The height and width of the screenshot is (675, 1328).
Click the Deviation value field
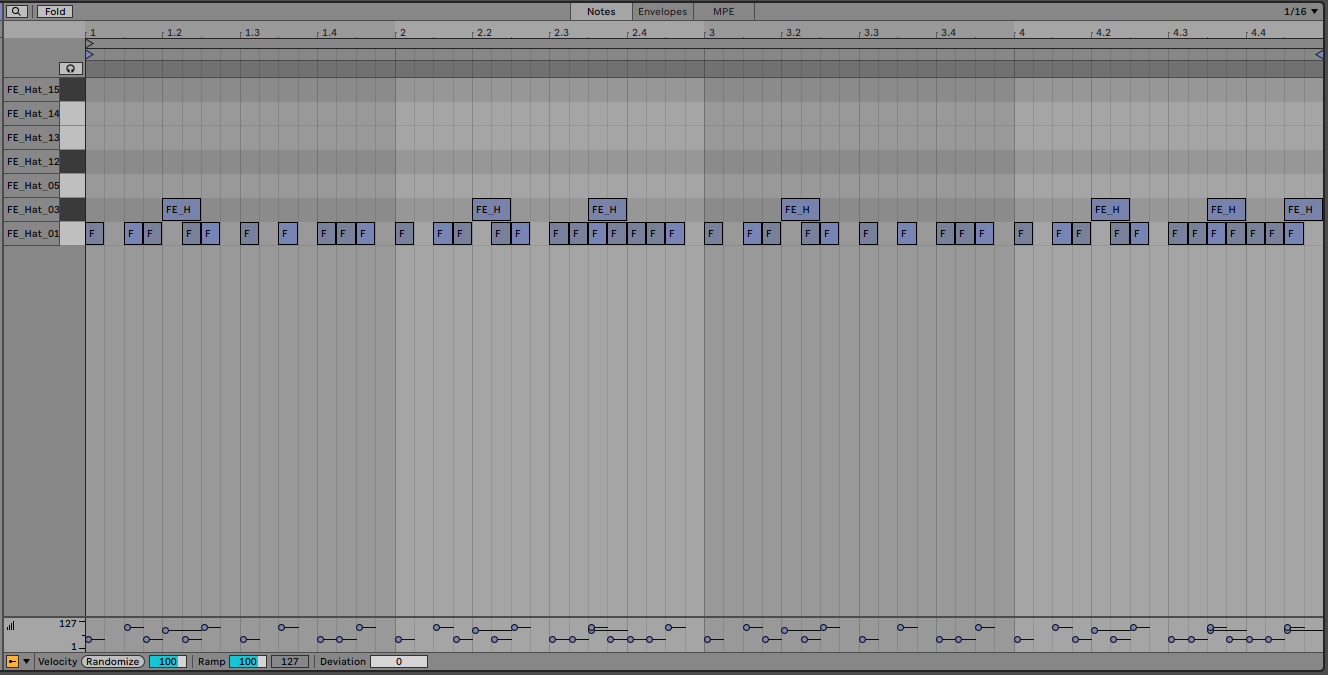398,661
